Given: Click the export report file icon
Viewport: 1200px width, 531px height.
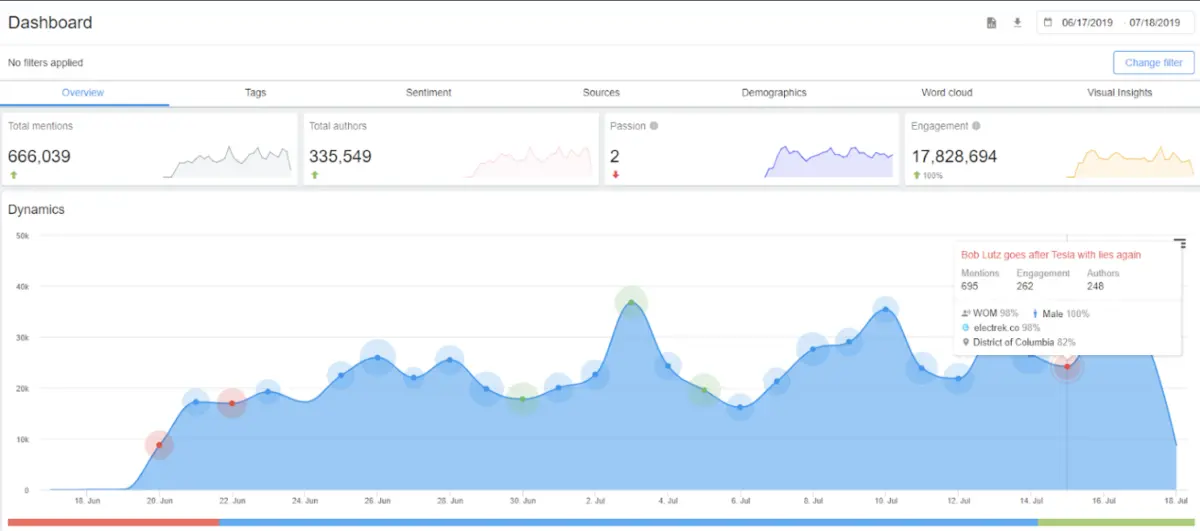Looking at the screenshot, I should coord(991,23).
